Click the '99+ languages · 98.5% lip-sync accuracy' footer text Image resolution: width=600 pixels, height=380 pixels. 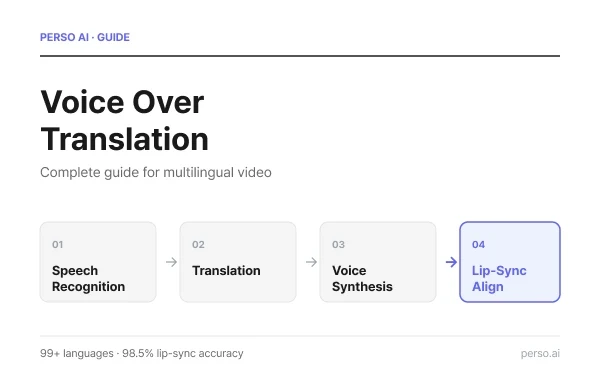pyautogui.click(x=142, y=353)
